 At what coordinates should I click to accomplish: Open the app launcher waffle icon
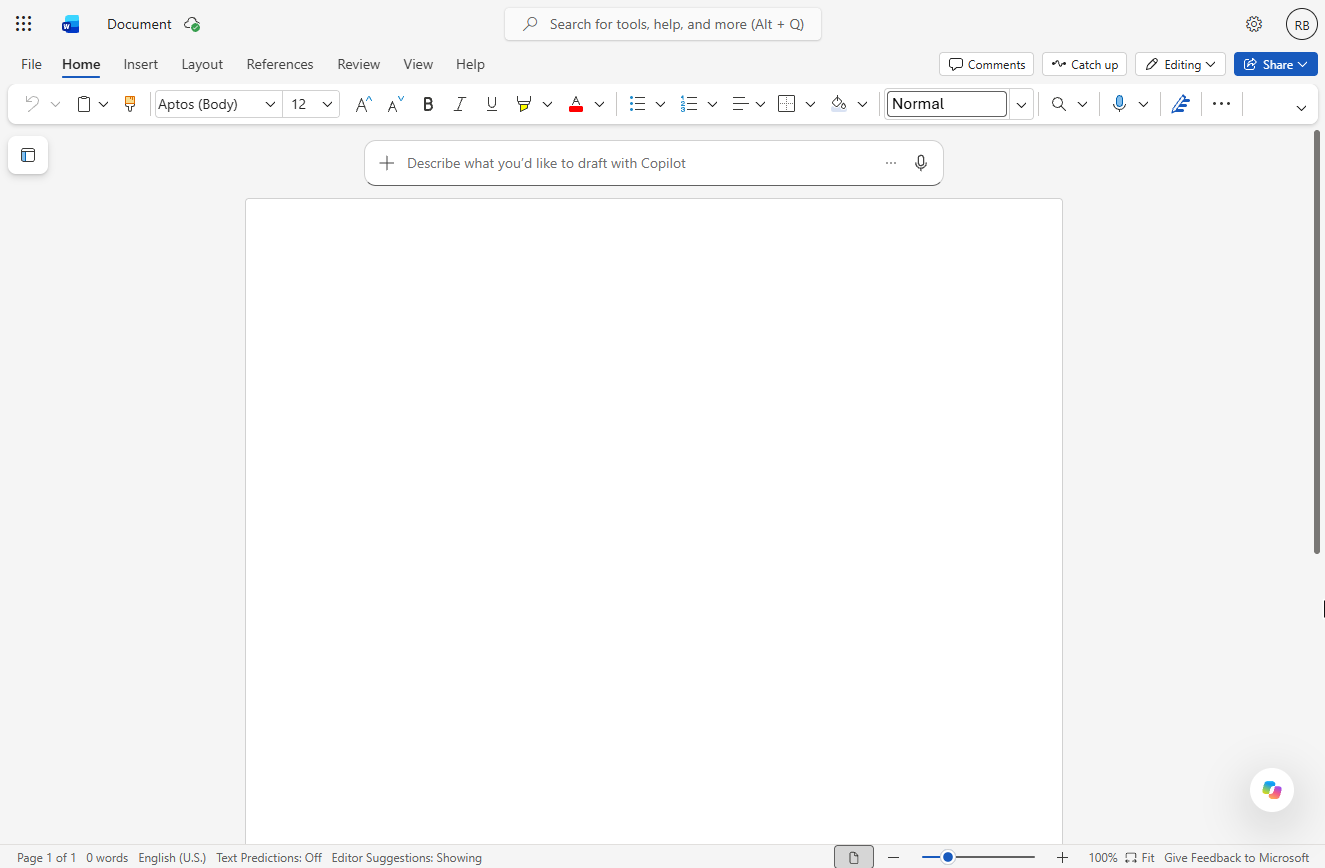pos(24,24)
